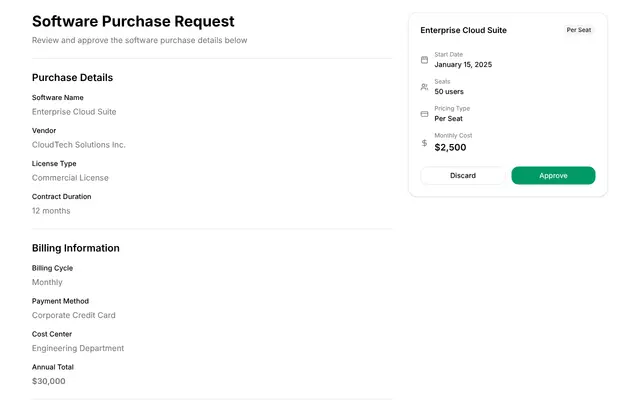Screen dimensions: 640x400
Task: Click the Enterprise Cloud Suite software name value
Action: pyautogui.click(x=74, y=112)
